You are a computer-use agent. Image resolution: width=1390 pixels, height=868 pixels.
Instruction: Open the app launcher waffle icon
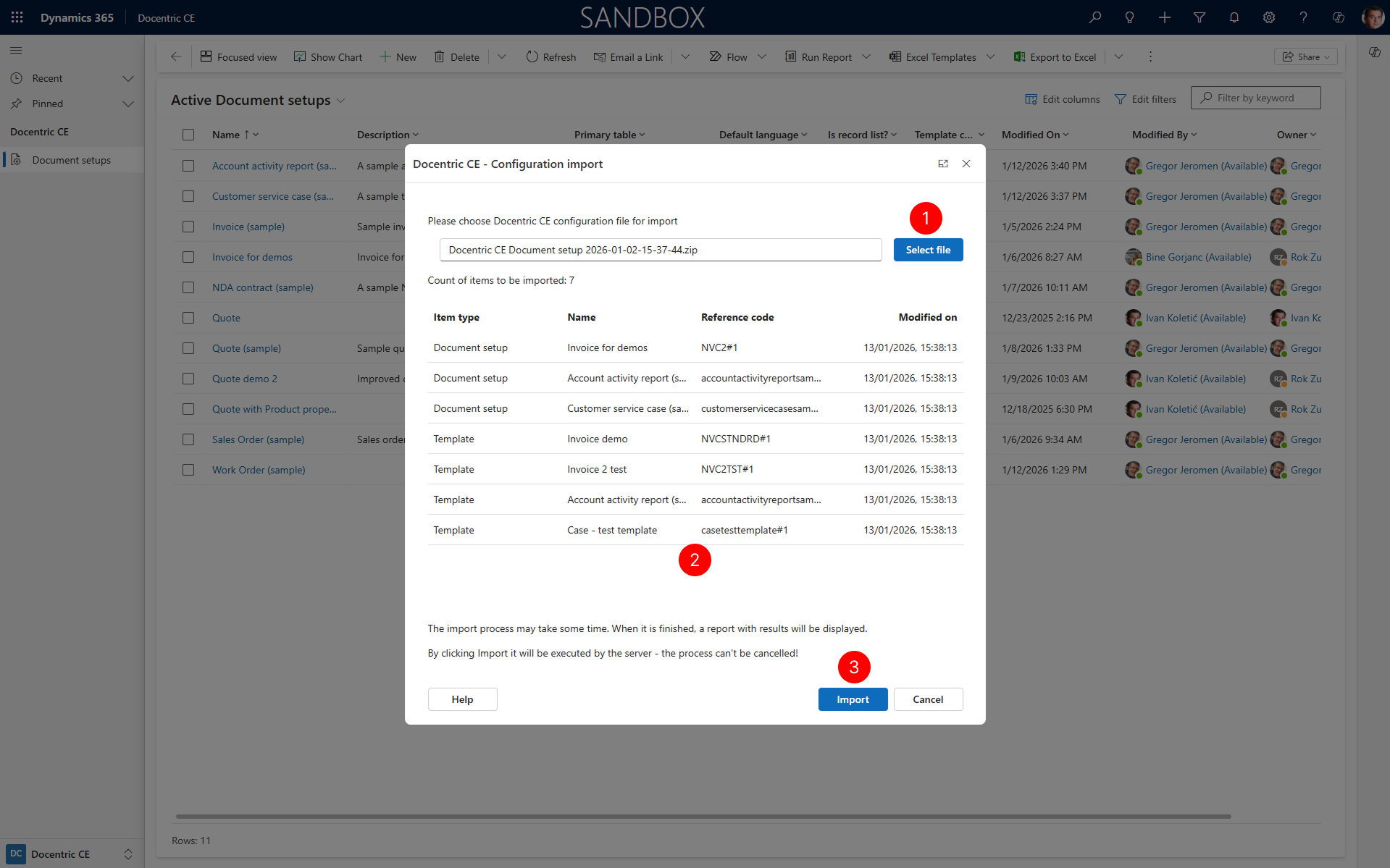point(17,17)
